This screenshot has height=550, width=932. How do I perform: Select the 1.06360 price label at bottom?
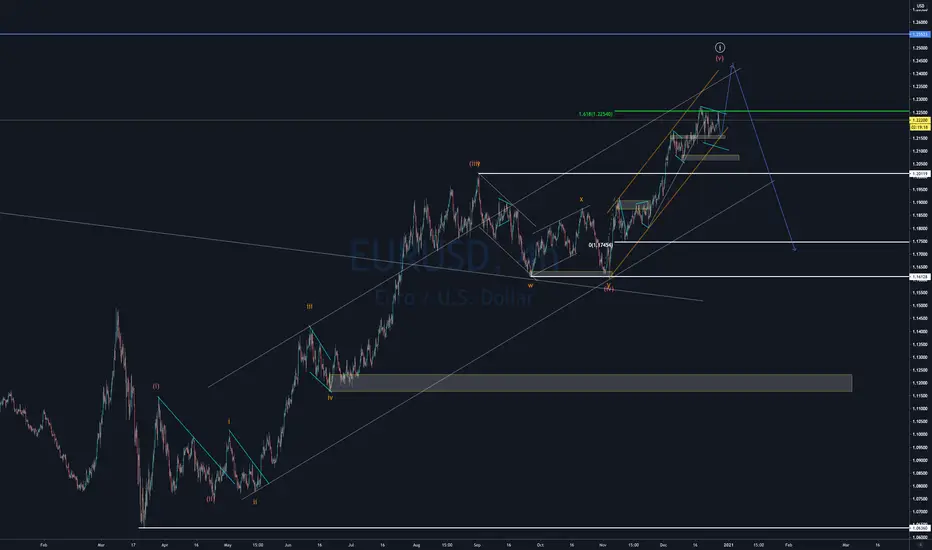920,527
